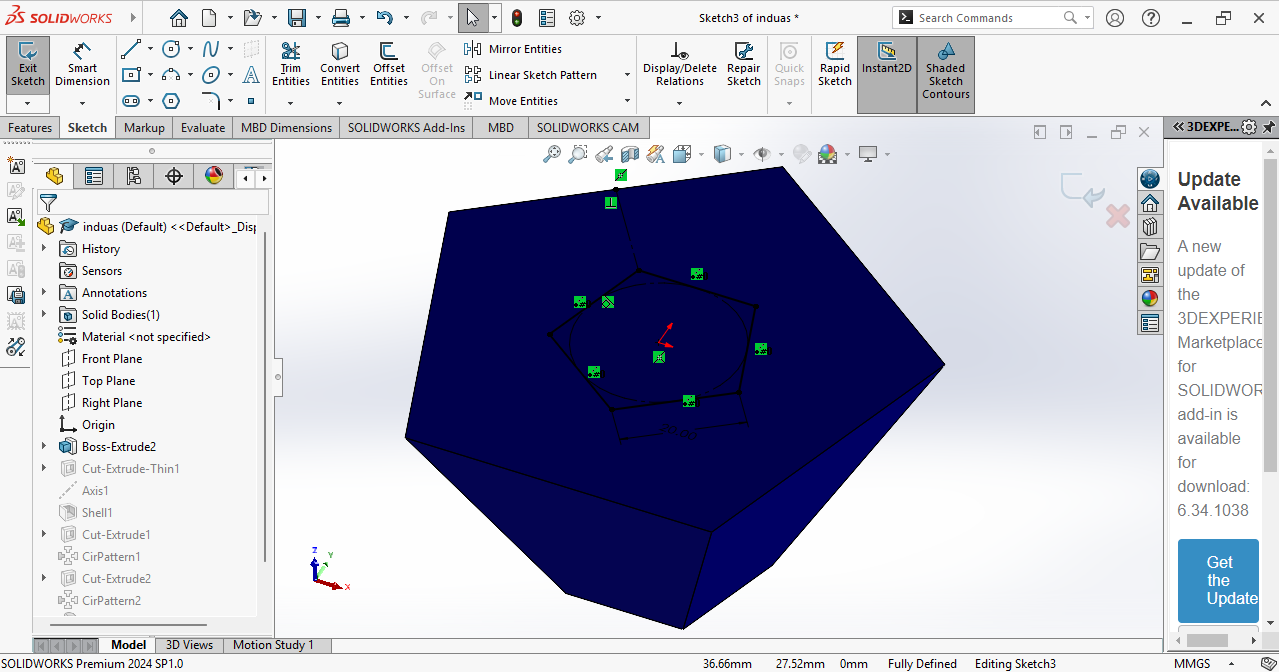The image size is (1279, 672).
Task: Select the Origin tree item
Action: [x=88, y=424]
